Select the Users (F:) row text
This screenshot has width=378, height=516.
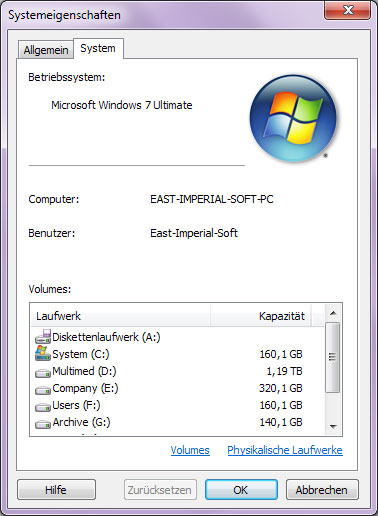click(76, 405)
